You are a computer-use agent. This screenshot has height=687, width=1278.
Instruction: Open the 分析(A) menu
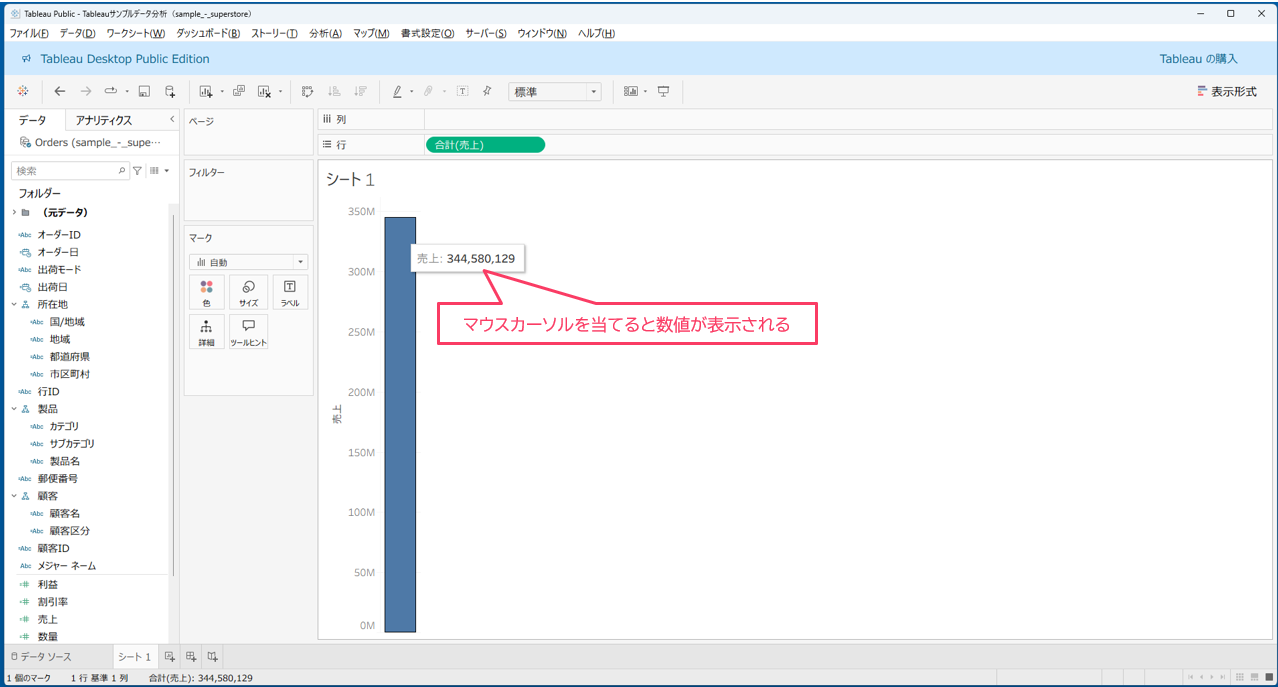[325, 33]
